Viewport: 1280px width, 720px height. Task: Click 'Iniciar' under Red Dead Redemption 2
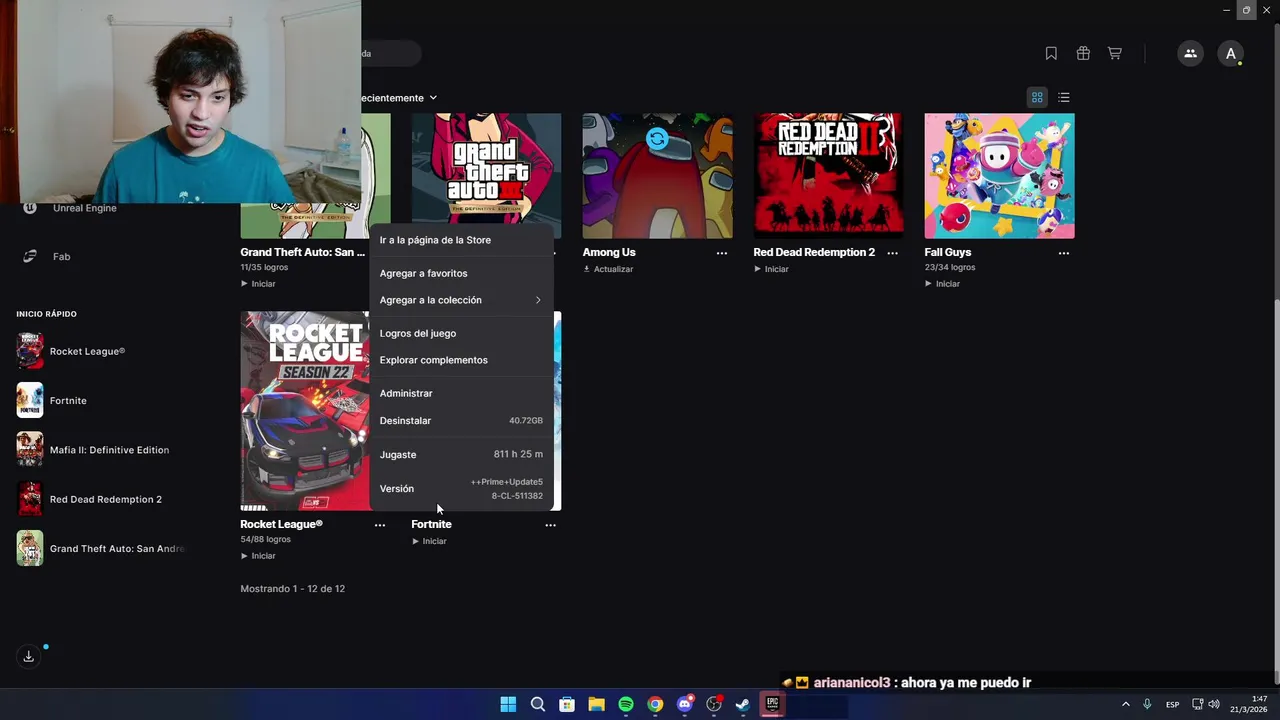(x=771, y=269)
